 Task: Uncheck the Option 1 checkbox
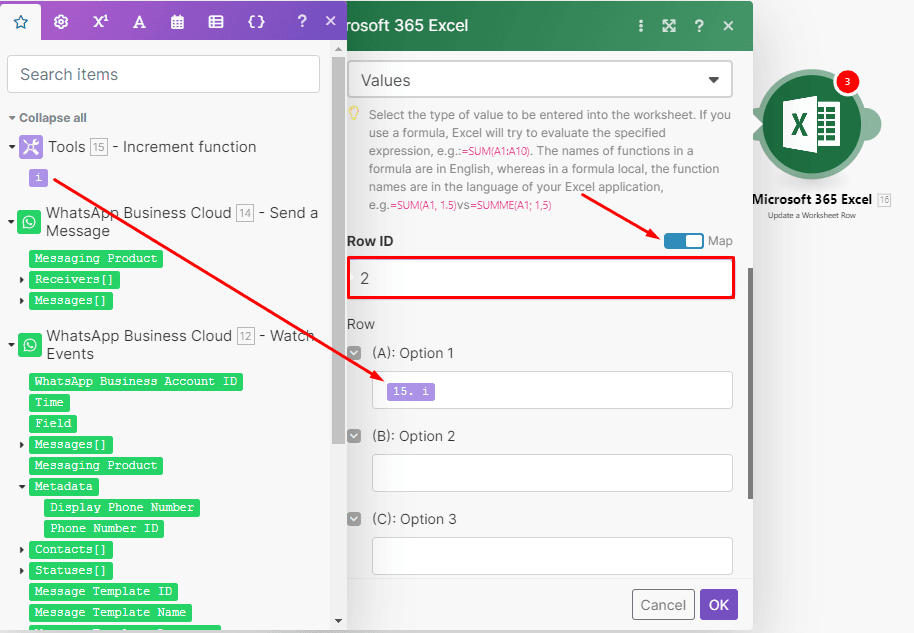coord(354,352)
